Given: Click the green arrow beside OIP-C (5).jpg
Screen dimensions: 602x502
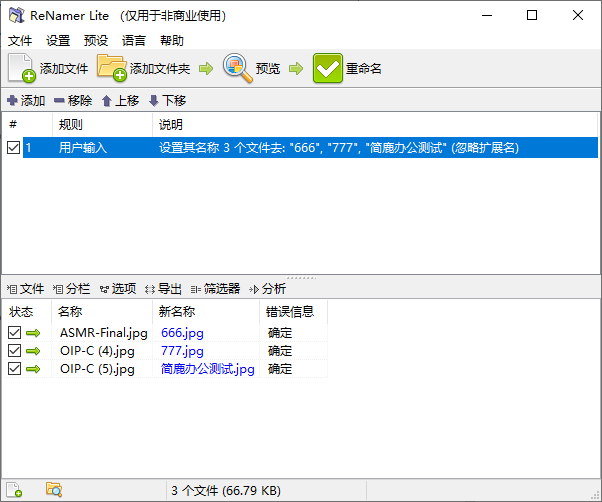Looking at the screenshot, I should pyautogui.click(x=33, y=369).
